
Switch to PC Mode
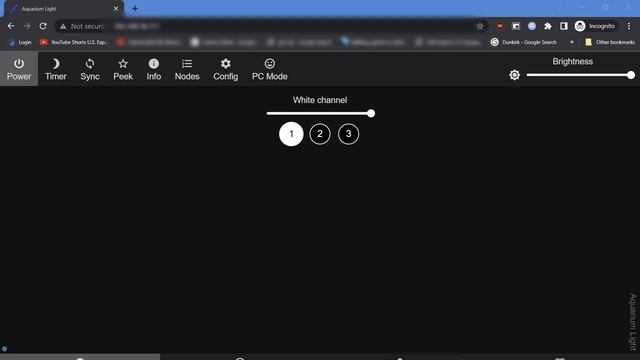(269, 69)
